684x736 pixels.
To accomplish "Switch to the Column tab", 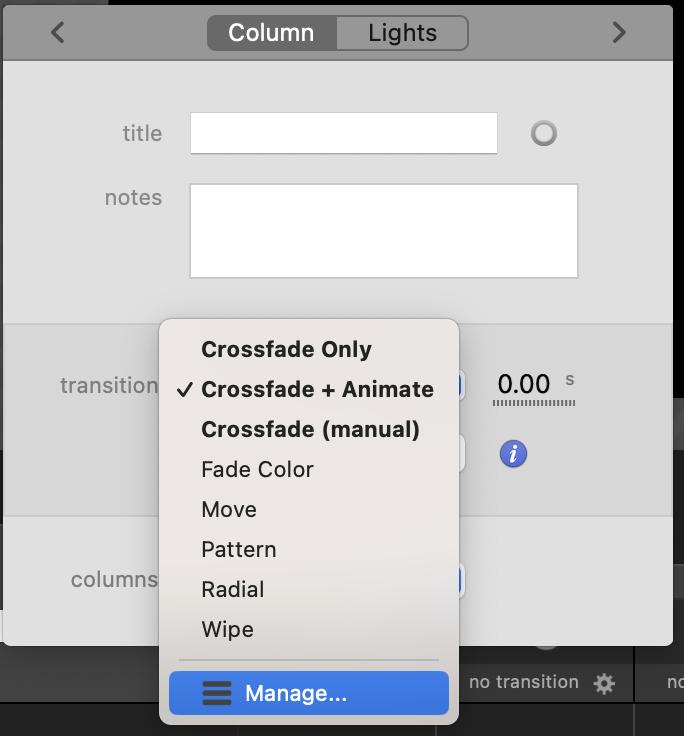I will [271, 33].
